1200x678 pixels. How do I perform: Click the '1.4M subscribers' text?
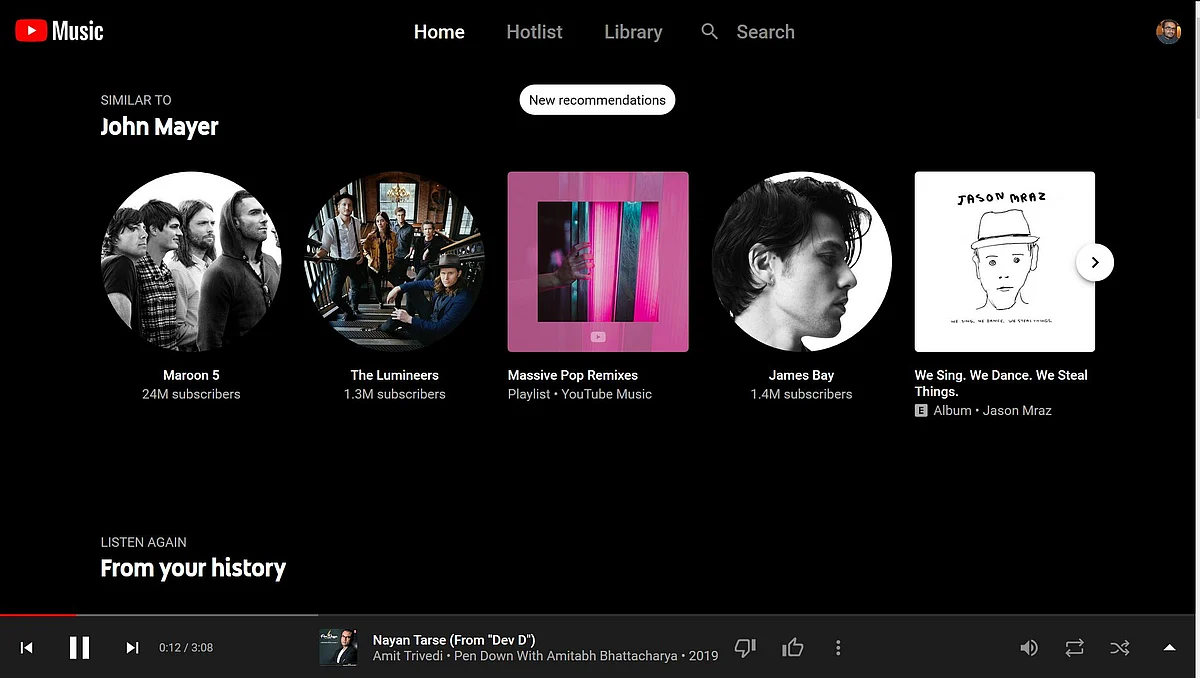click(x=802, y=394)
